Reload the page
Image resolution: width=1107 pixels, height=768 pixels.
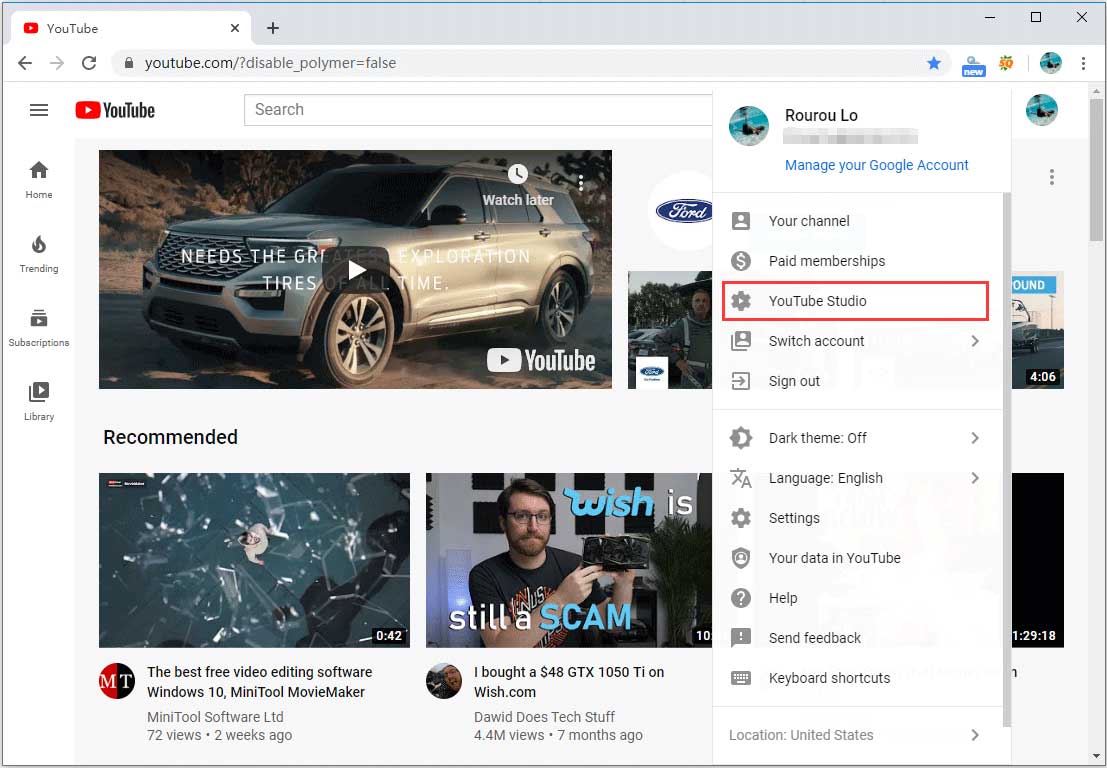(x=89, y=63)
